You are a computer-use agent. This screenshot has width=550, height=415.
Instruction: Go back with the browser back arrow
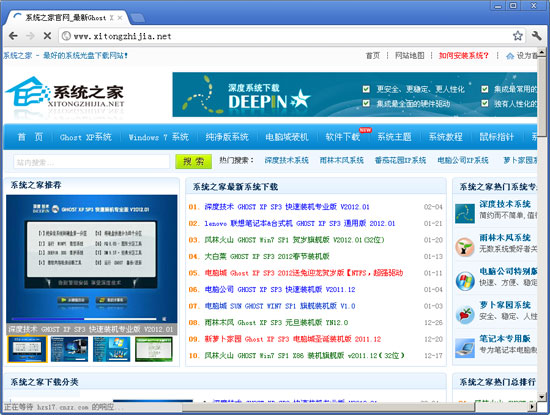(x=13, y=36)
